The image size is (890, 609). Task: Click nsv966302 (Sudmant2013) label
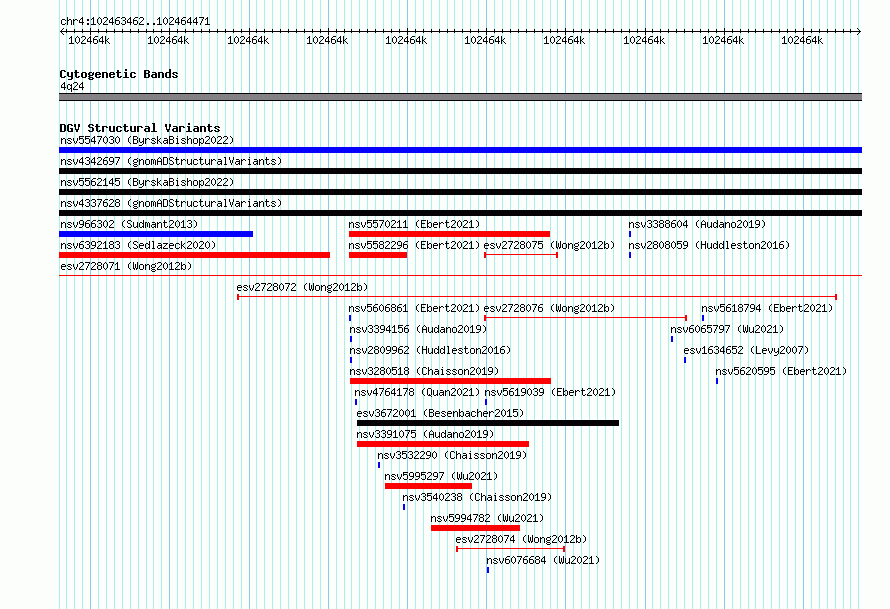click(x=129, y=224)
